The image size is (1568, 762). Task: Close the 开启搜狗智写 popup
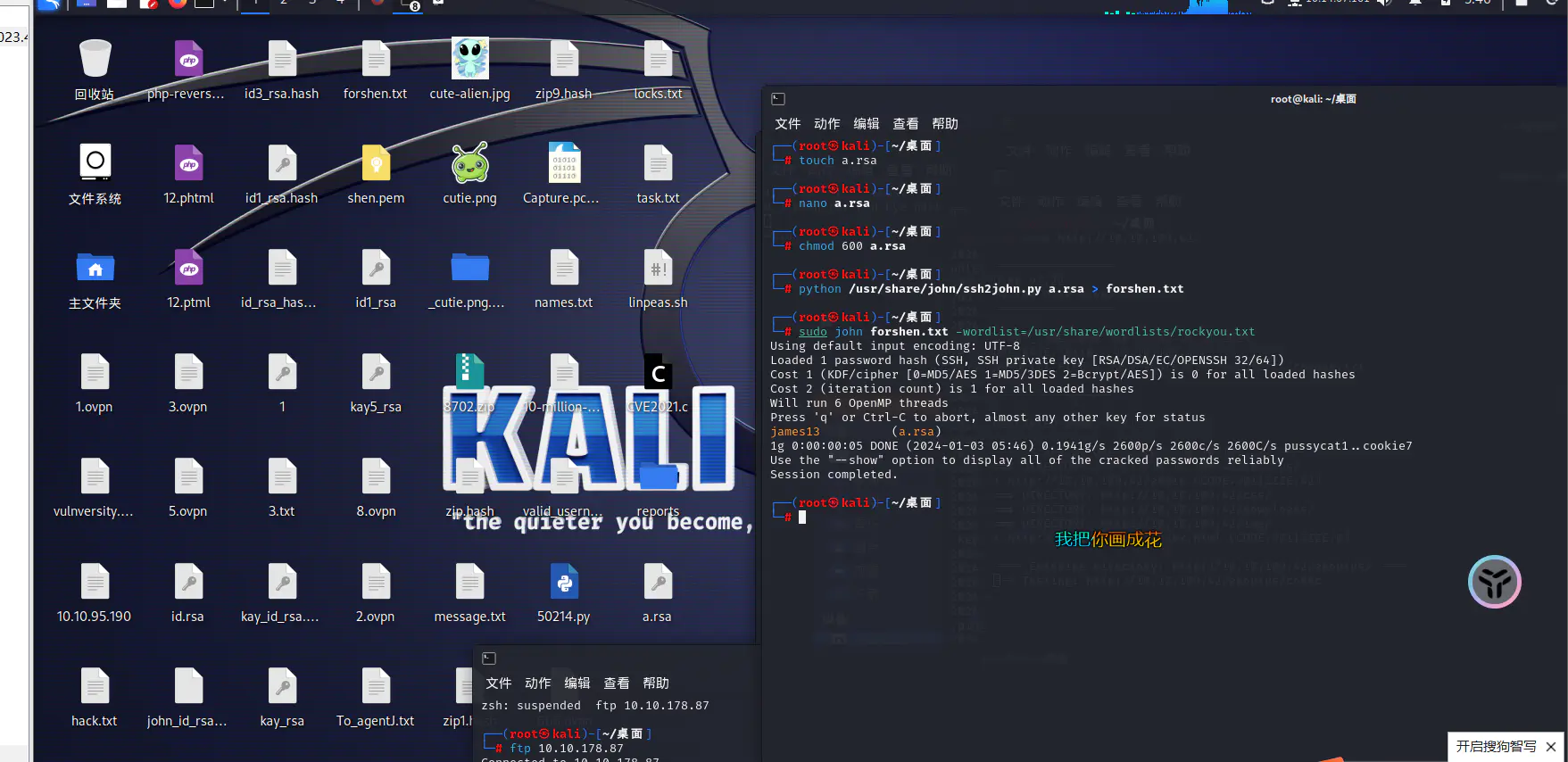click(1551, 747)
